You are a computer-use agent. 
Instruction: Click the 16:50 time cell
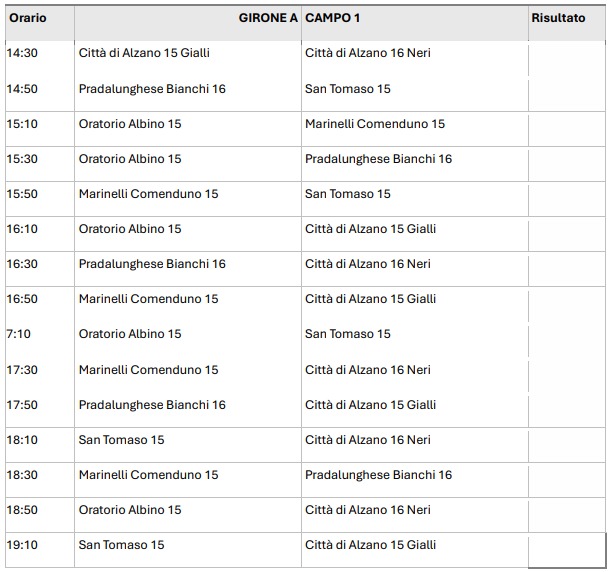click(22, 299)
